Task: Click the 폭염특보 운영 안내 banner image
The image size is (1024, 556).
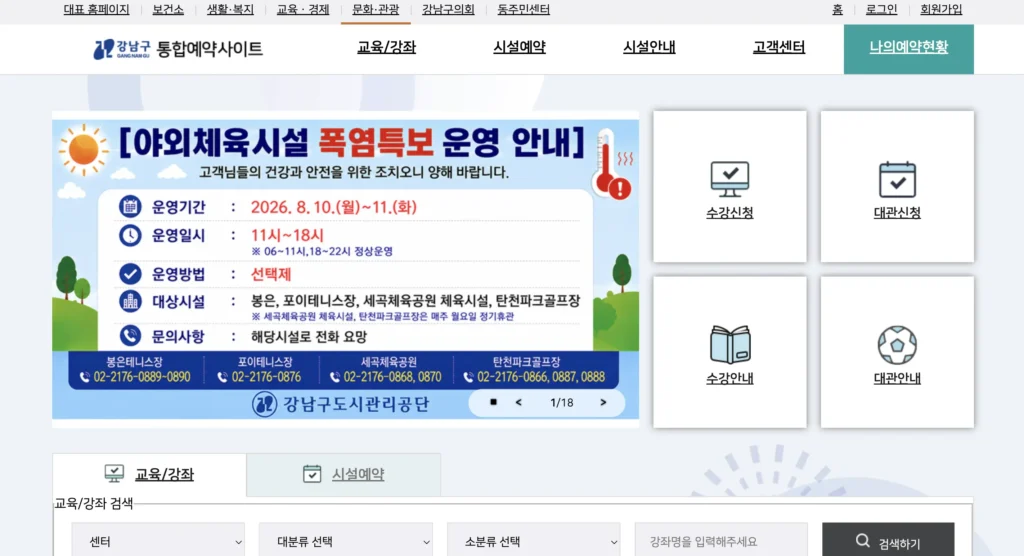Action: coord(345,269)
